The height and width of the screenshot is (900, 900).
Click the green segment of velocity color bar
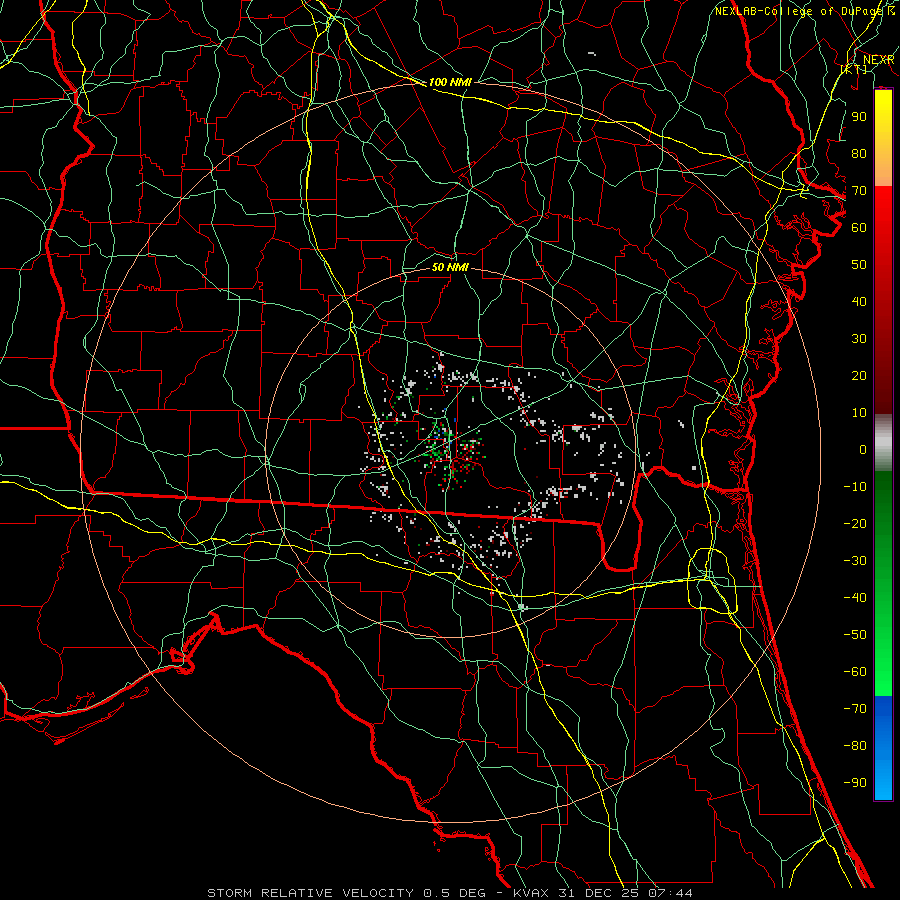(x=883, y=584)
